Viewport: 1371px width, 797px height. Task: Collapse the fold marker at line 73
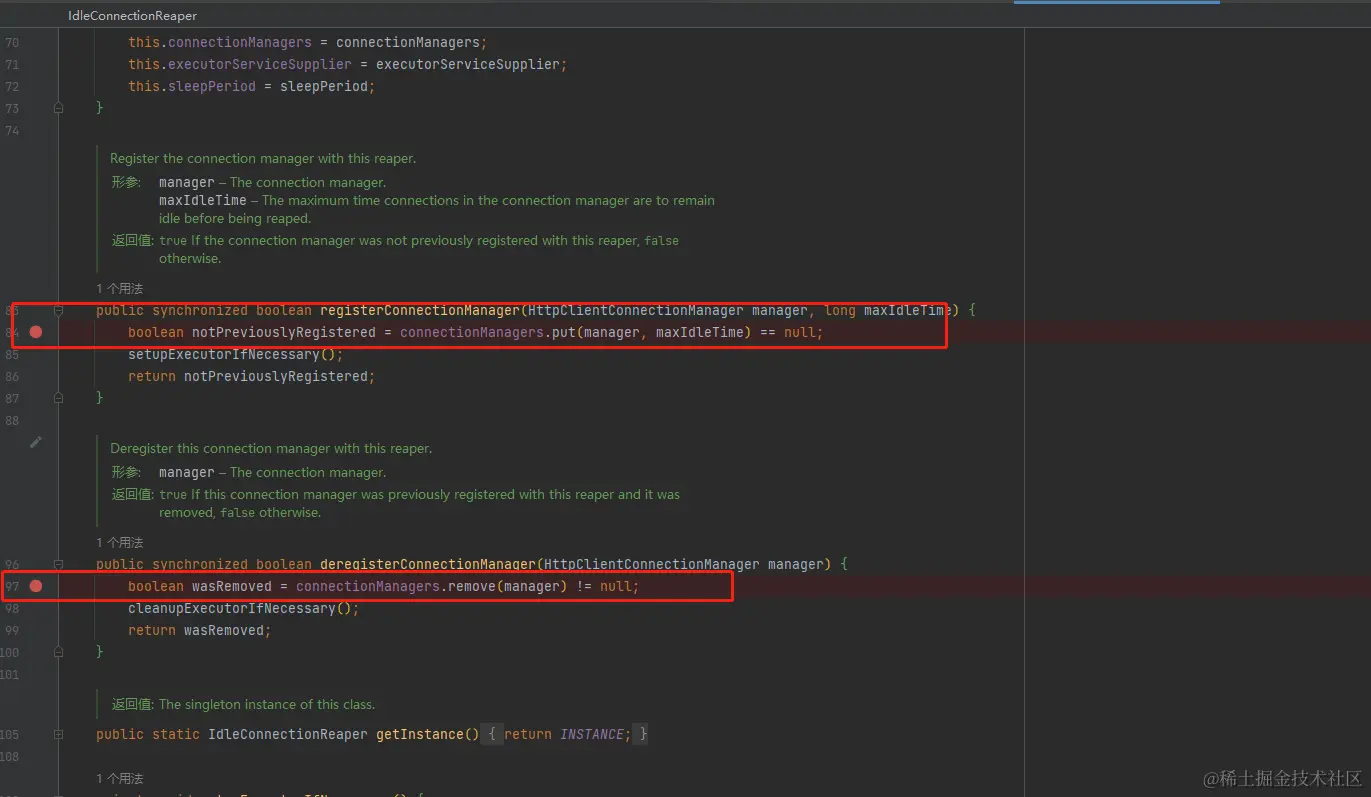tap(58, 108)
